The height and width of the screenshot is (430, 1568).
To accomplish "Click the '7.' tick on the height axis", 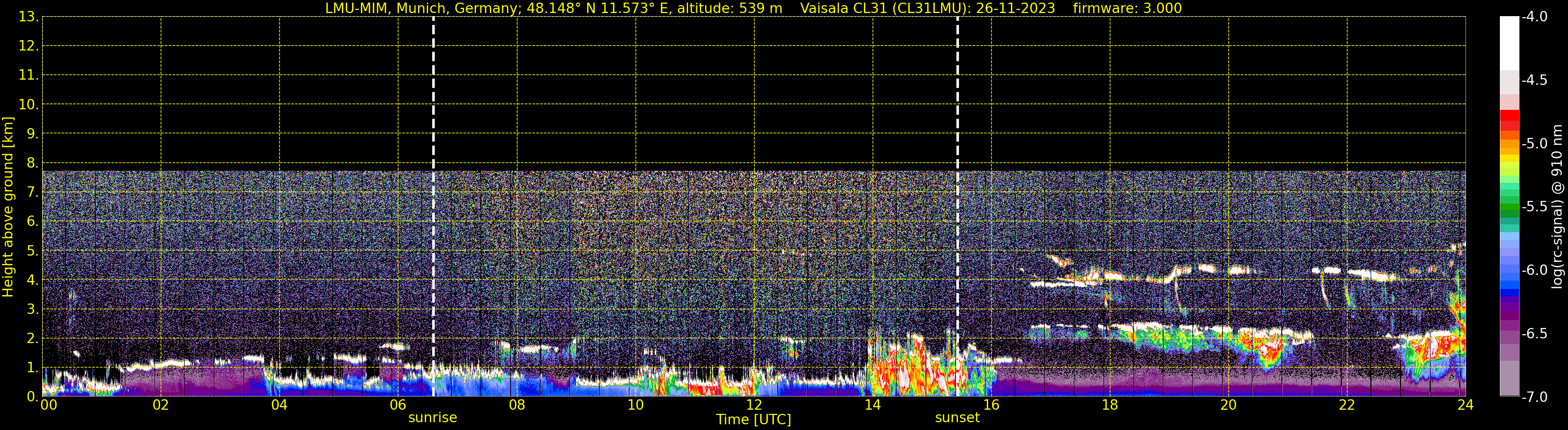I will tap(32, 192).
